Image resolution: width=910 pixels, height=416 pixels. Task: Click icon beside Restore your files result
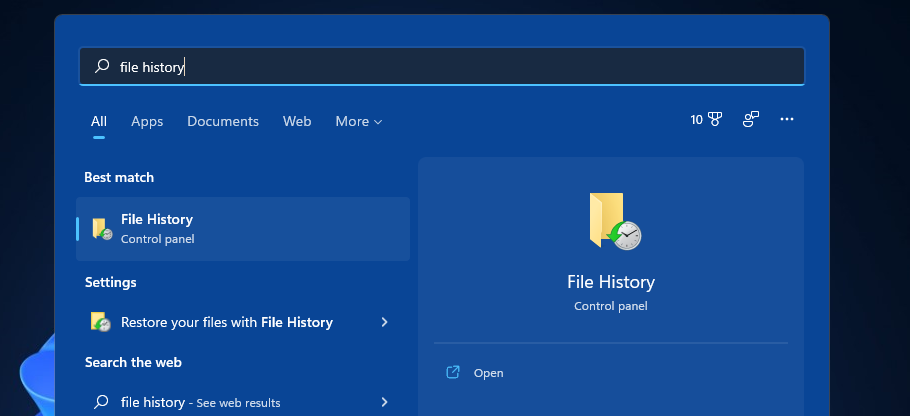tap(101, 322)
